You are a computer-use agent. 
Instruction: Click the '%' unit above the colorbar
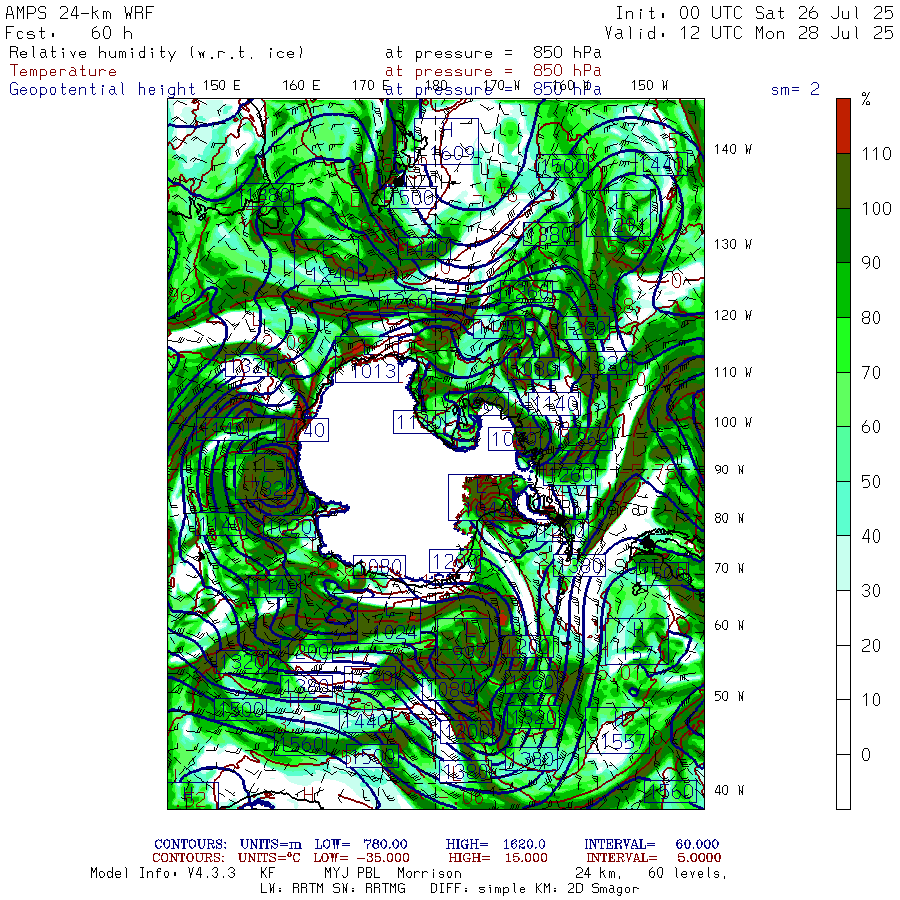pos(866,99)
